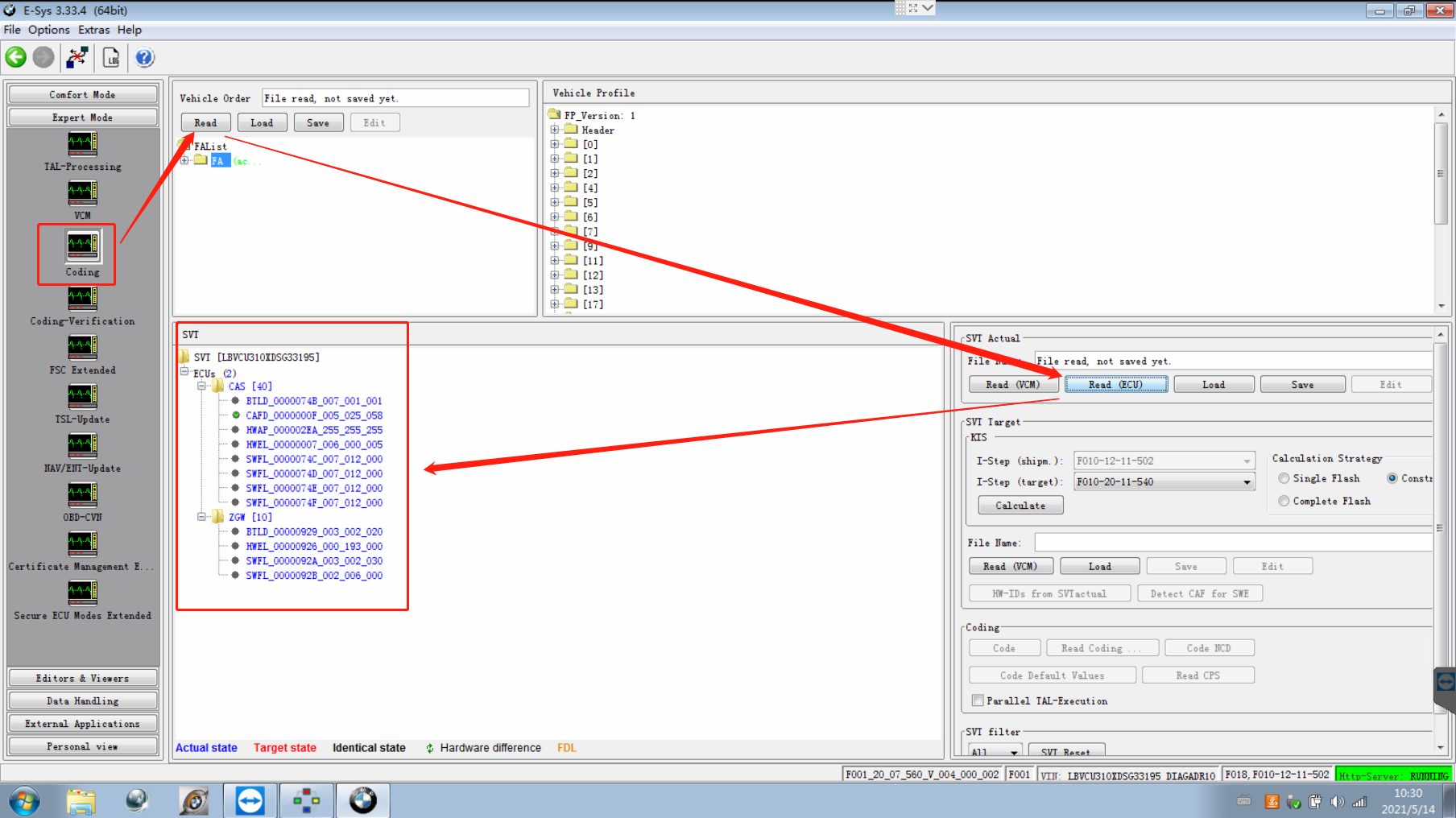Open the TAL-Processing module icon
This screenshot has height=818, width=1456.
coord(82,143)
